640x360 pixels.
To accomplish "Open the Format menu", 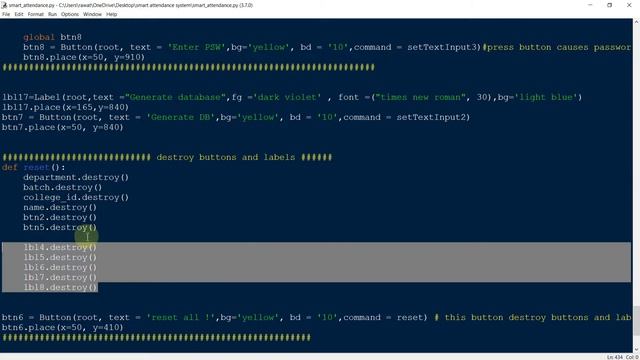I will tap(36, 14).
